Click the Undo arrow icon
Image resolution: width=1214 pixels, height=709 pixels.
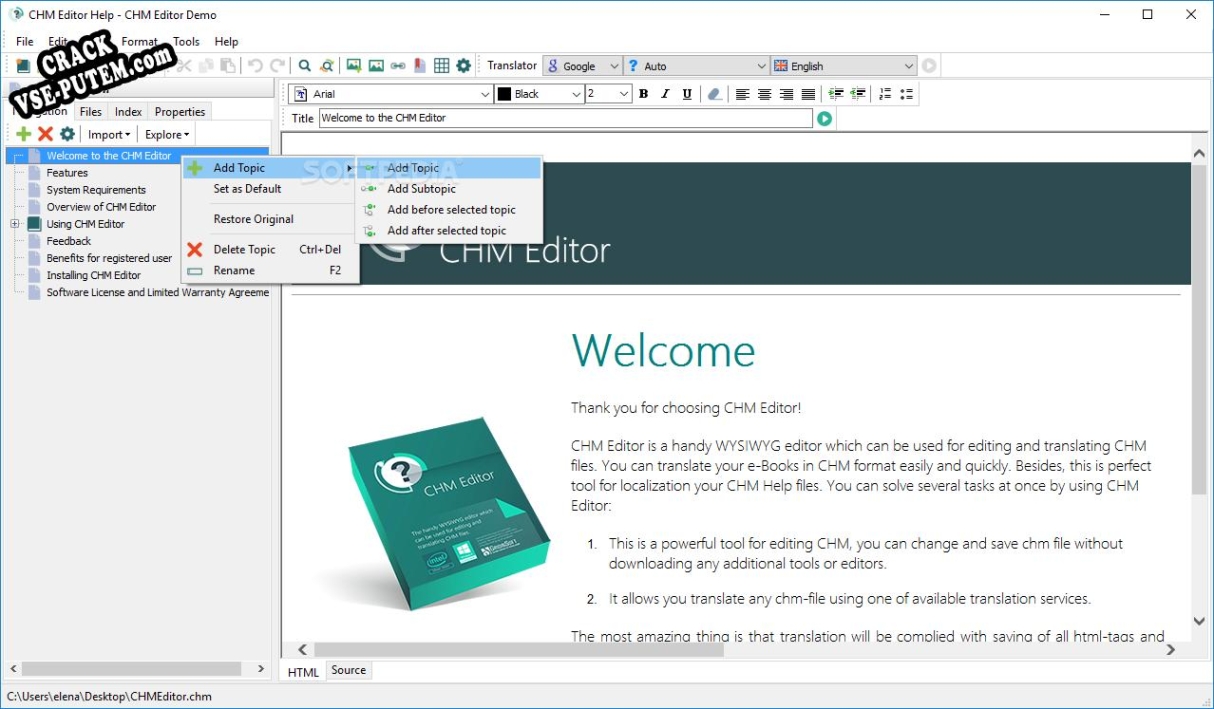tap(255, 66)
